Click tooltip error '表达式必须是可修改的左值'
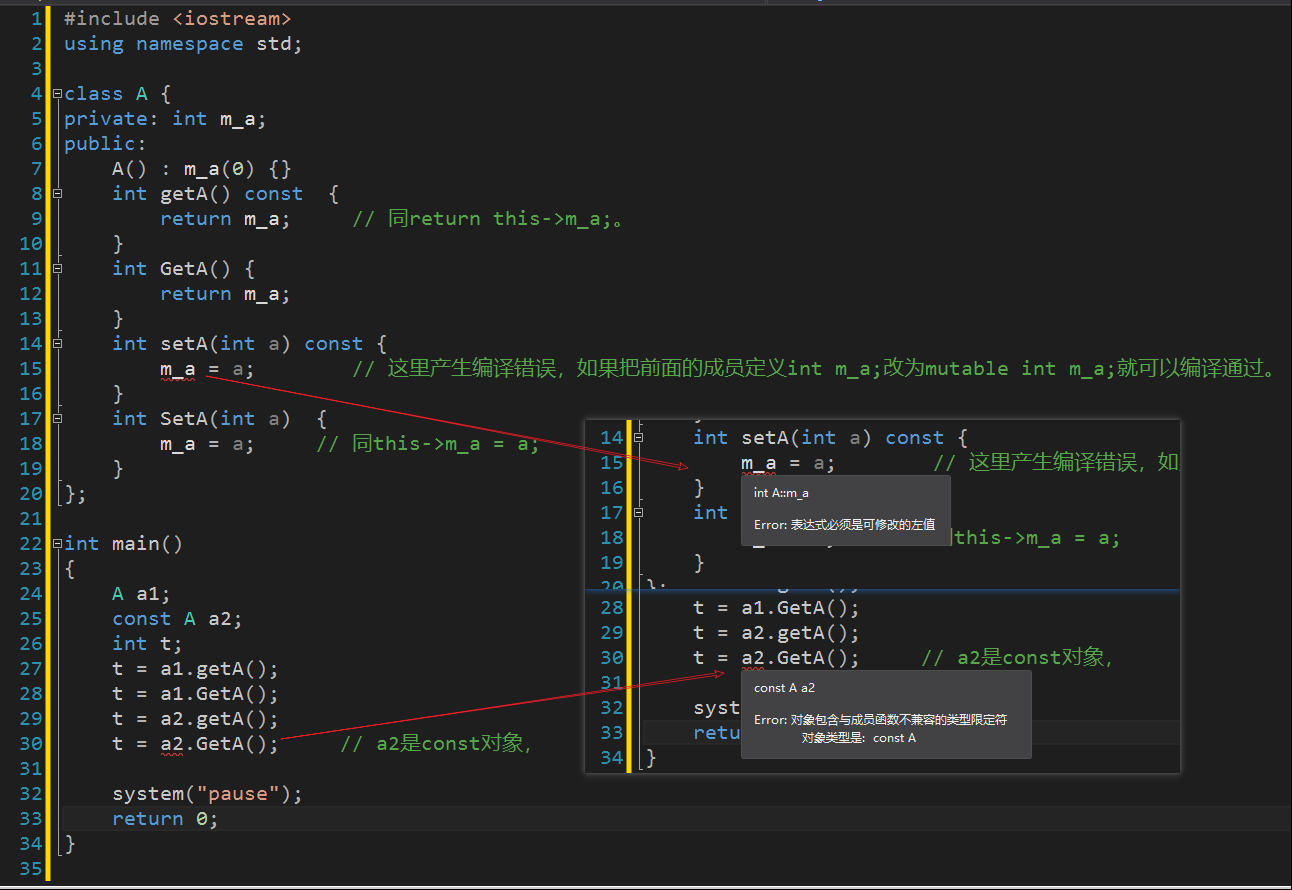Screen dimensions: 1292x890 (863, 524)
